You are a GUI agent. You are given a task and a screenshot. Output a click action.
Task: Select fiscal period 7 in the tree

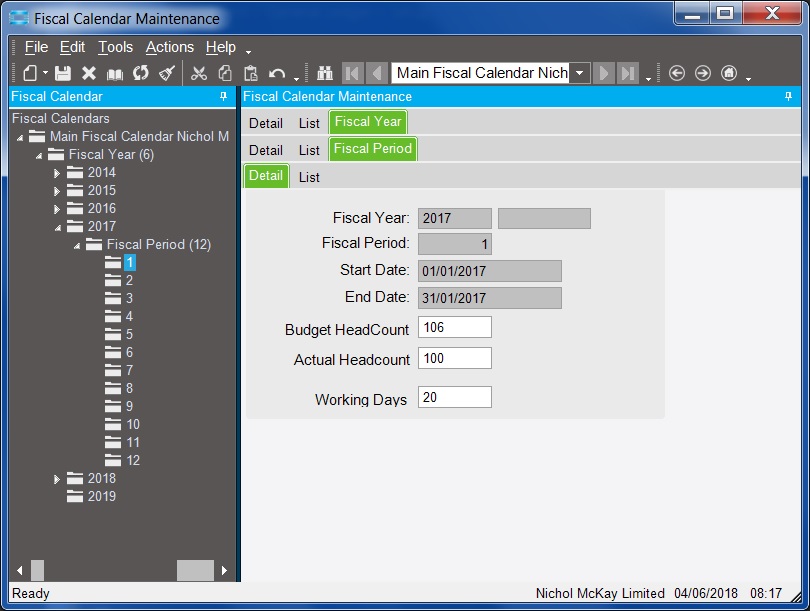click(129, 370)
